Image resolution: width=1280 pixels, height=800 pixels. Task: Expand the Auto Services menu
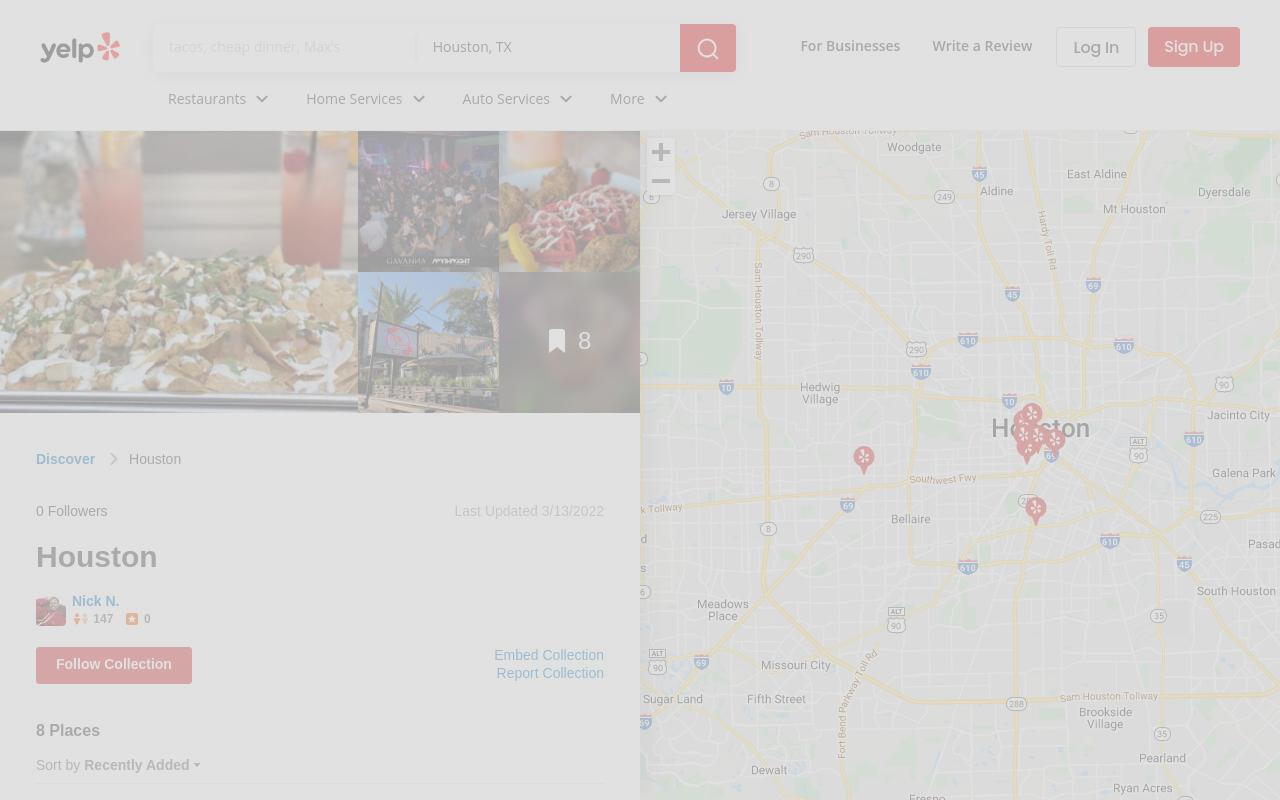(x=517, y=99)
